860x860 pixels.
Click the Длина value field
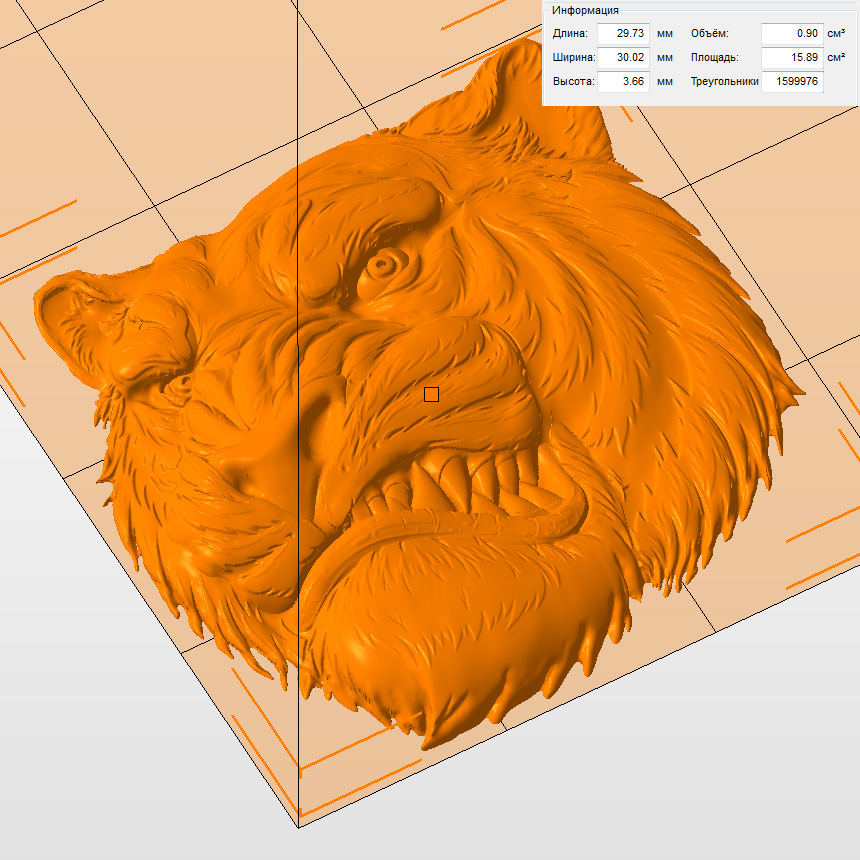click(x=623, y=34)
